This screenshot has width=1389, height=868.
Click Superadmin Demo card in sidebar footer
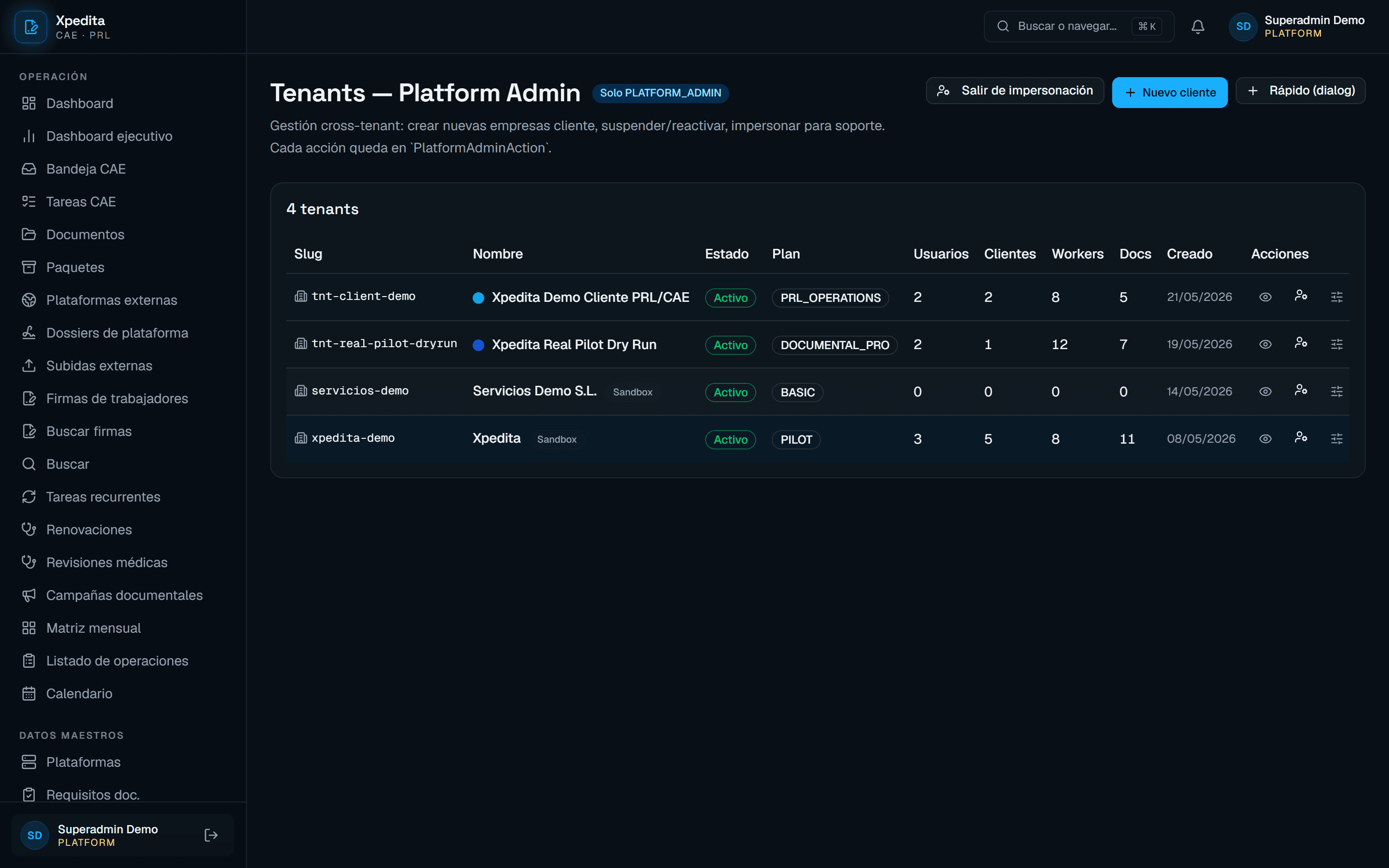click(123, 835)
